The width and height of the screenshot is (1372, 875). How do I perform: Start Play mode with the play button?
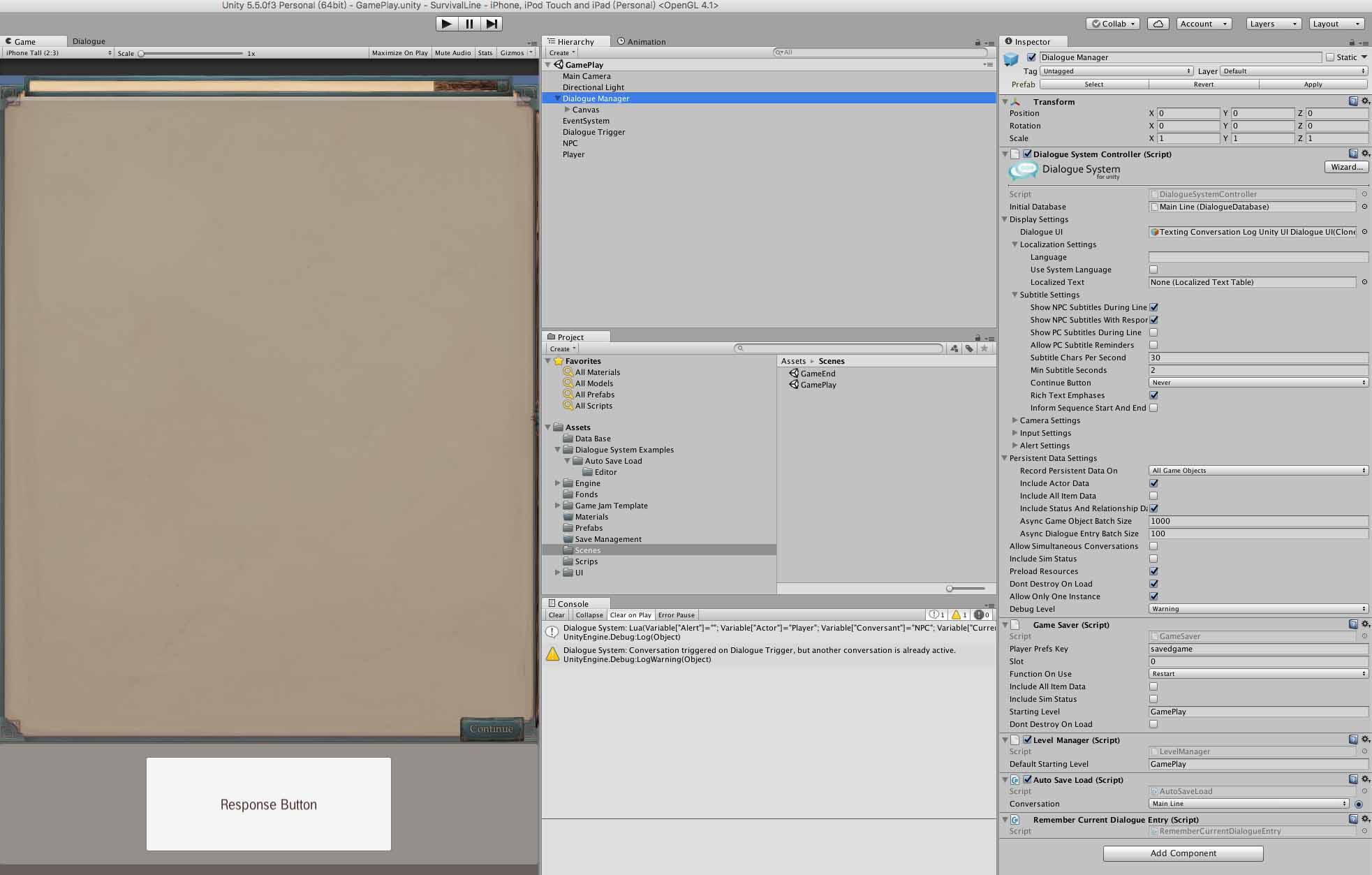pyautogui.click(x=446, y=24)
